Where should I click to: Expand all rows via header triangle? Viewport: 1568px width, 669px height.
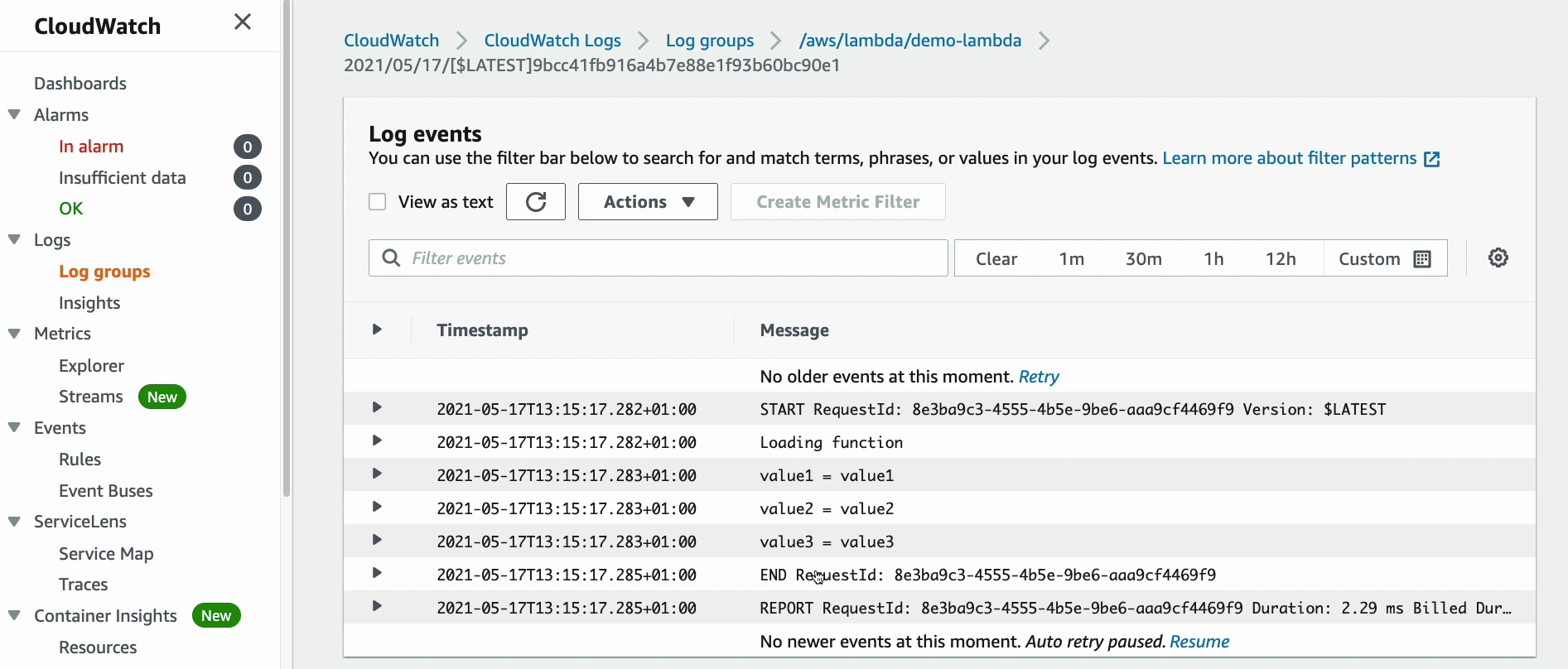pyautogui.click(x=377, y=330)
